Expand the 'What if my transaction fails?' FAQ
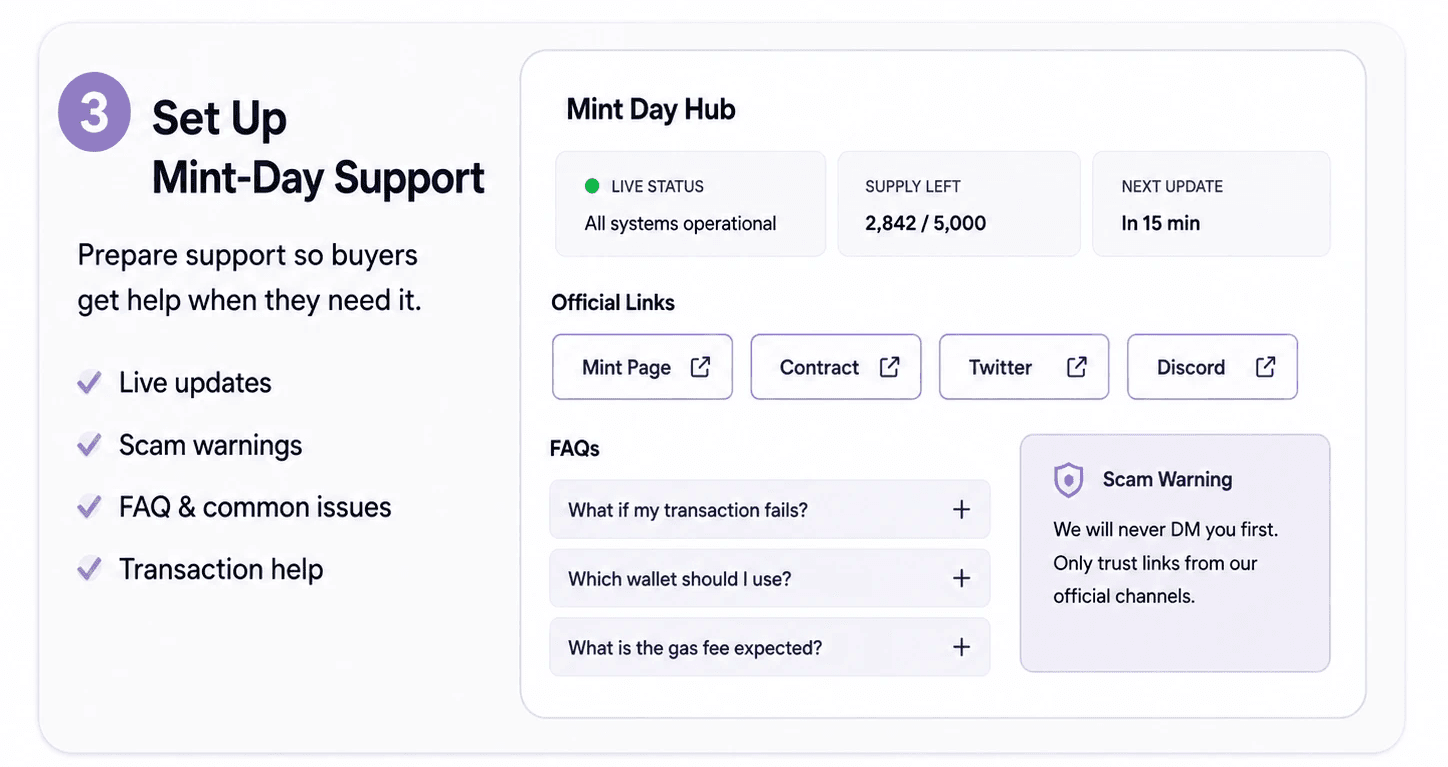Viewport: 1448px width, 767px height. pyautogui.click(x=770, y=510)
